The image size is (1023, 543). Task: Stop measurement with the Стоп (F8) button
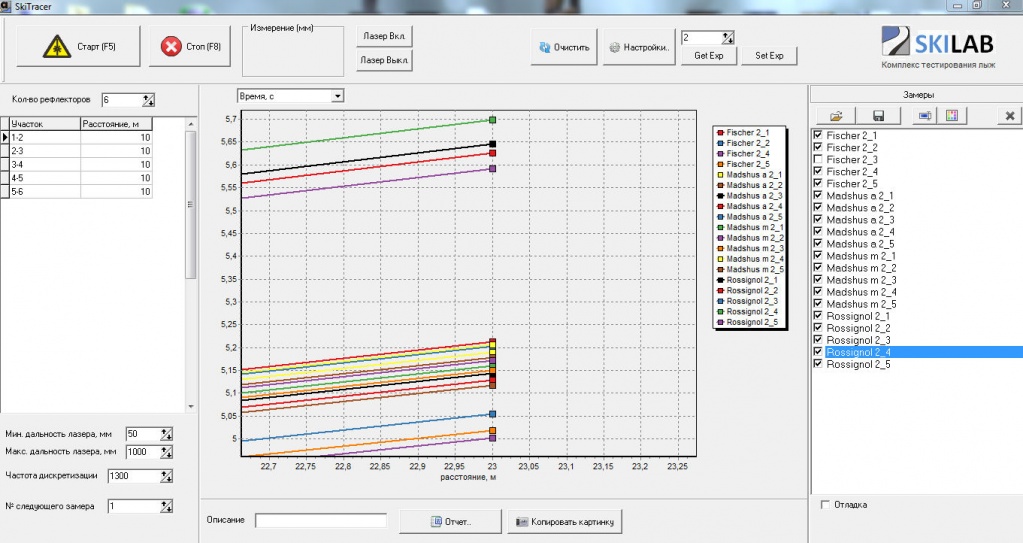click(190, 46)
